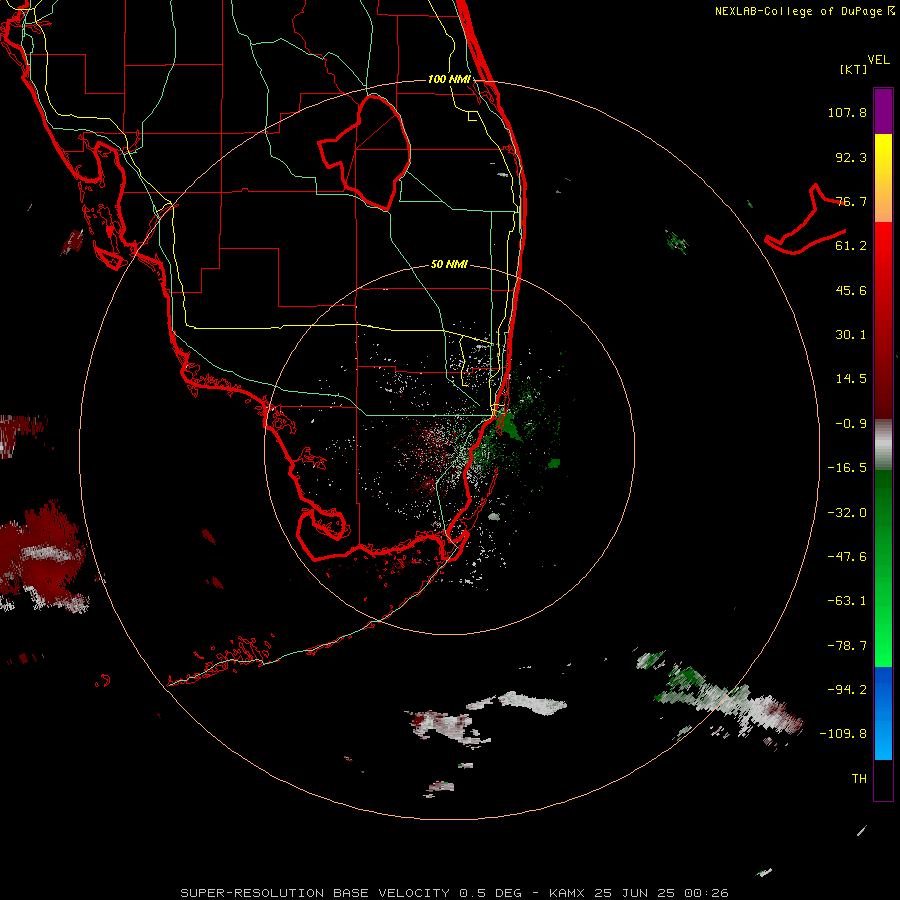Pick the black TH segment of color bar
Screen dimensions: 900x900
[883, 780]
